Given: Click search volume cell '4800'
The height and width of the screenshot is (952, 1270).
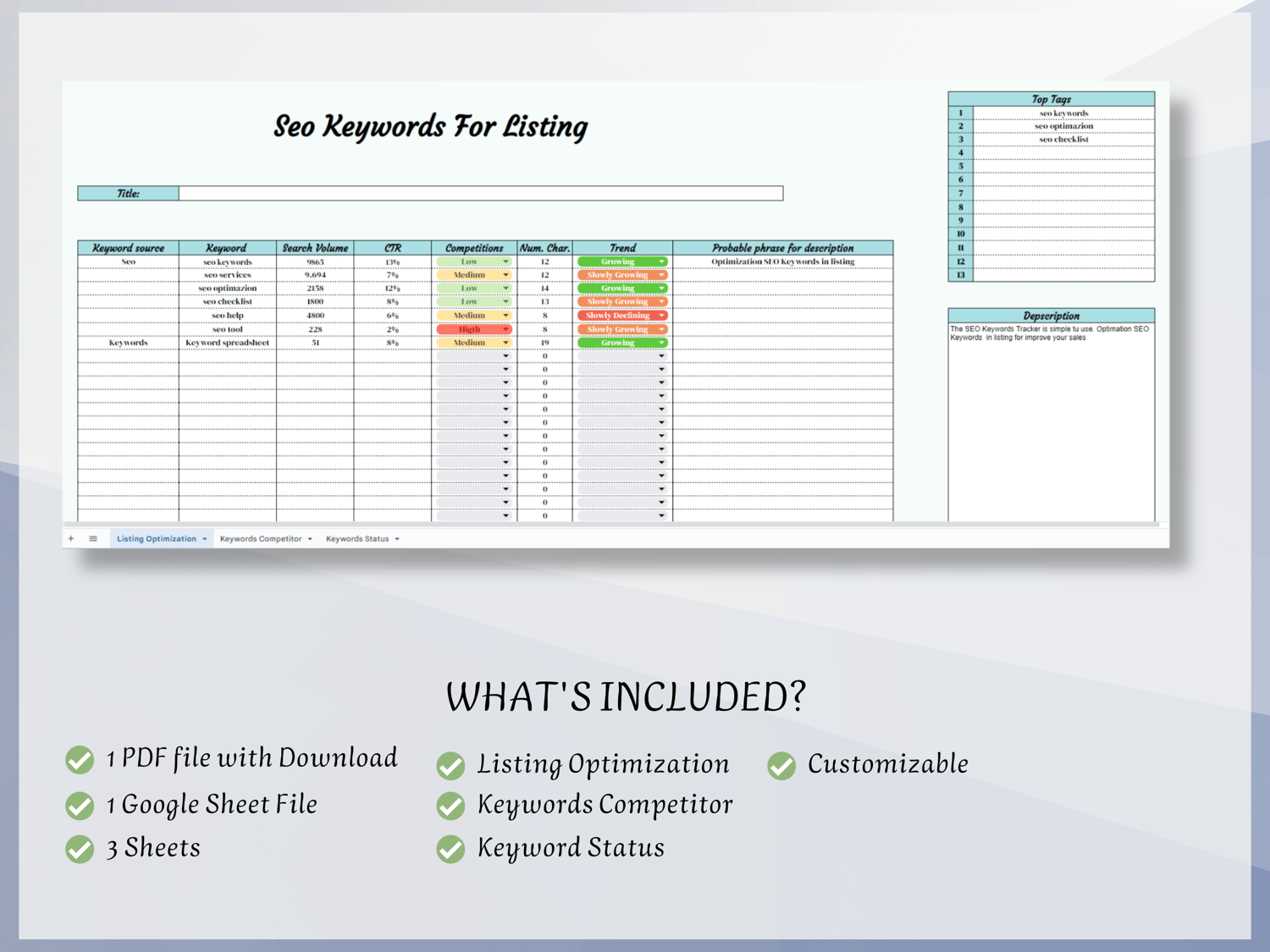Looking at the screenshot, I should pyautogui.click(x=315, y=316).
